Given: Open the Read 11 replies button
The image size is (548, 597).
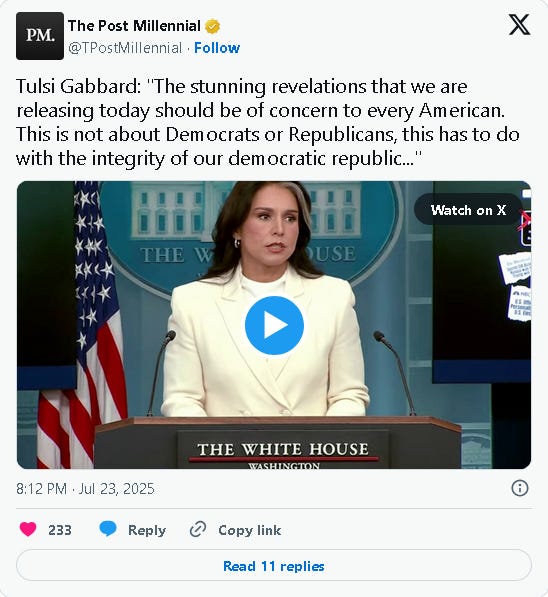Looking at the screenshot, I should (x=274, y=565).
